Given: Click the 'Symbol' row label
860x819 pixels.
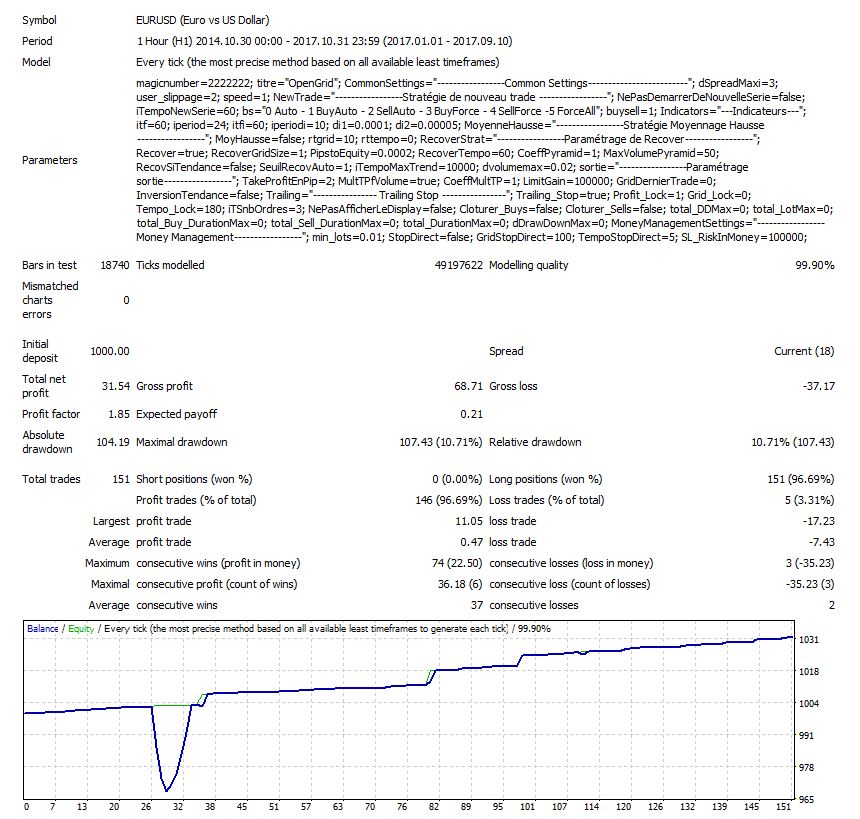Looking at the screenshot, I should point(39,20).
